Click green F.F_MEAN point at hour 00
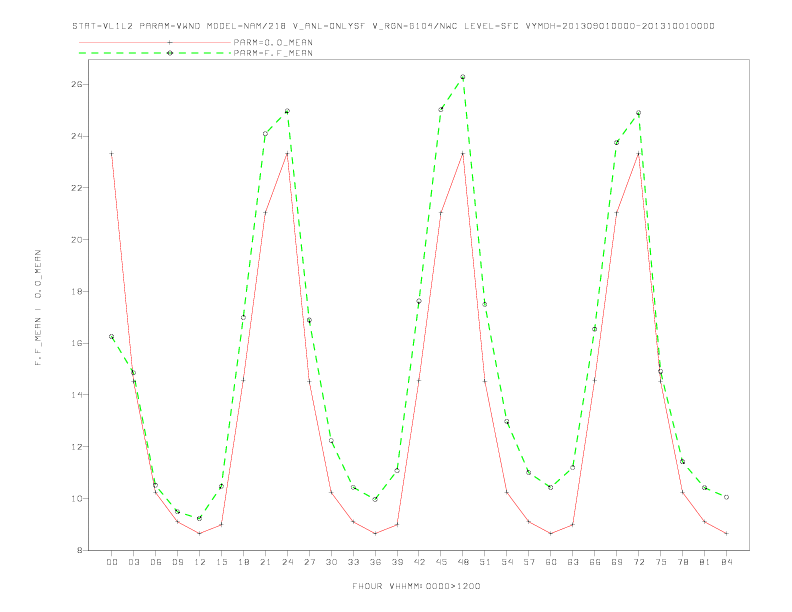This screenshot has height=612, width=792. (x=112, y=336)
